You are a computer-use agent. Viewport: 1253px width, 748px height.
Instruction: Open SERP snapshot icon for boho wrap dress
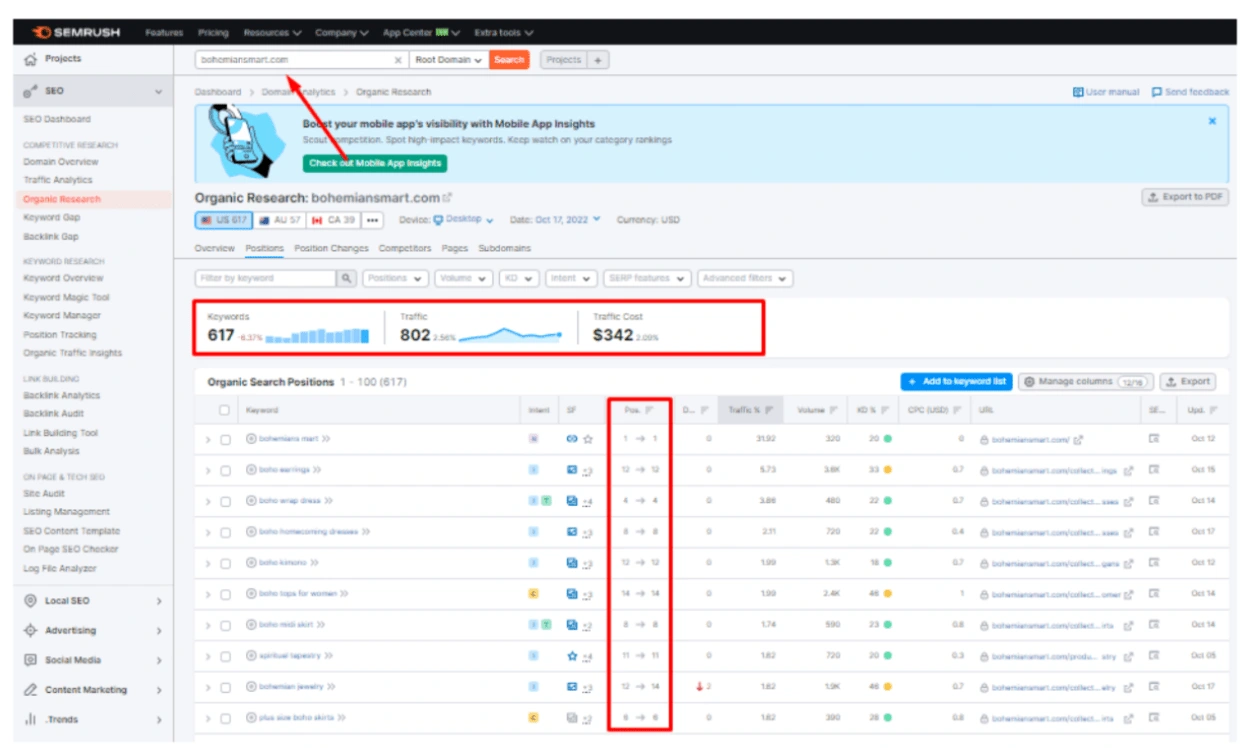coord(1154,500)
